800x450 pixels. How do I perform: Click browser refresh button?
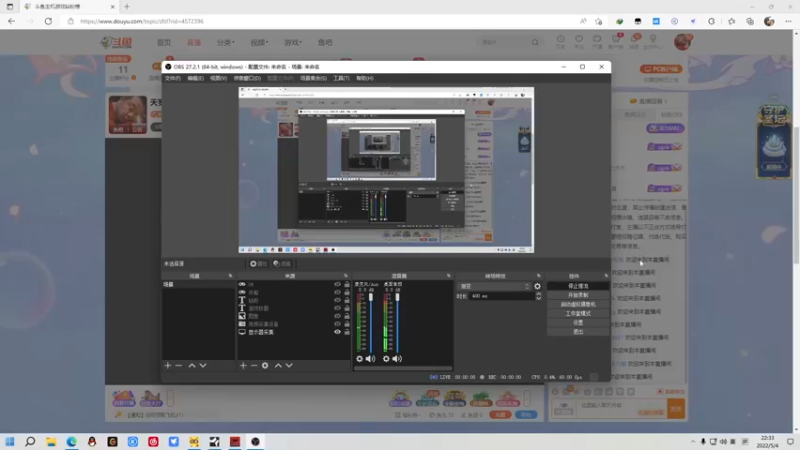coord(48,21)
